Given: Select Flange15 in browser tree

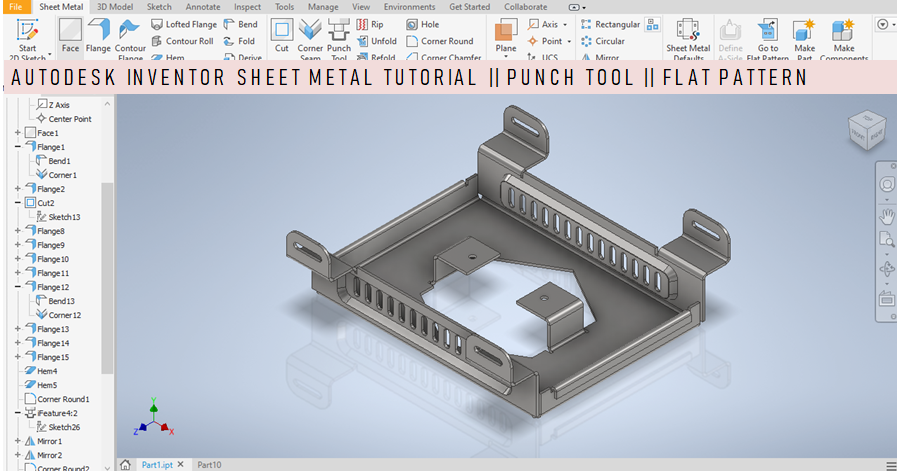Looking at the screenshot, I should coord(47,357).
